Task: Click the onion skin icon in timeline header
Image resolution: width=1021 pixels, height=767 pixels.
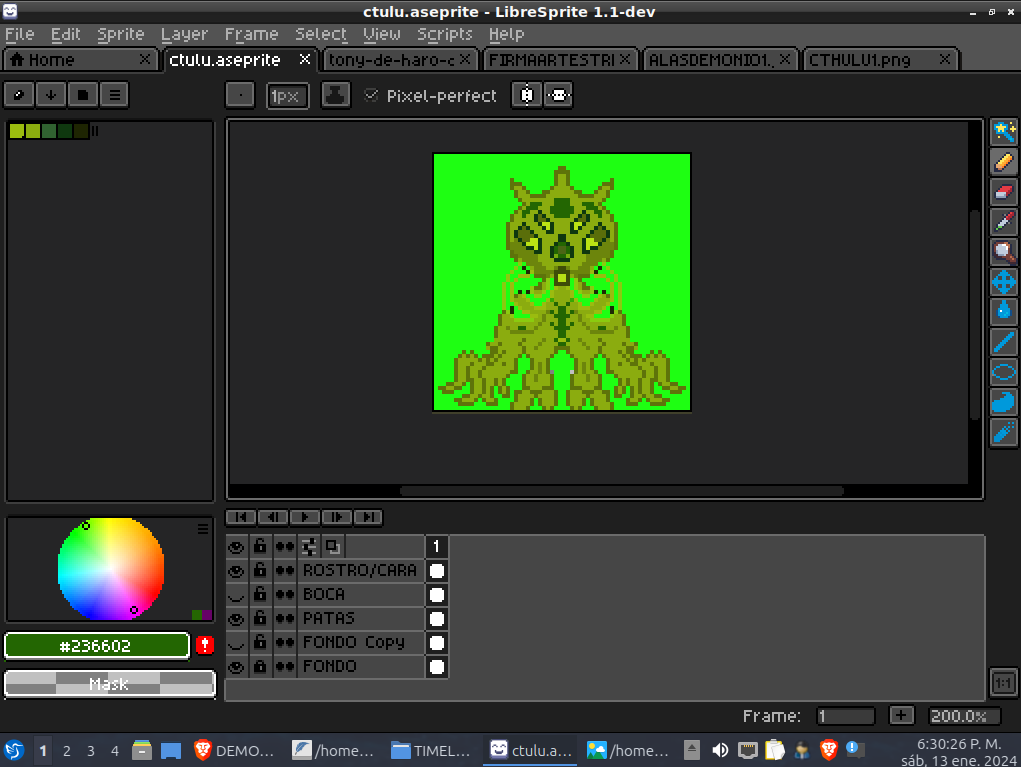Action: click(333, 546)
